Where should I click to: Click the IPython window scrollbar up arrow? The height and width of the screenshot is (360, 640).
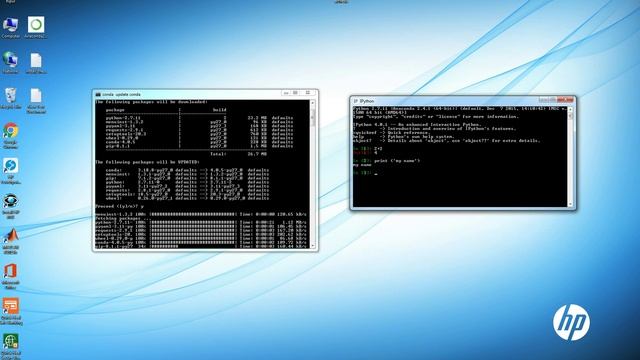pos(570,109)
